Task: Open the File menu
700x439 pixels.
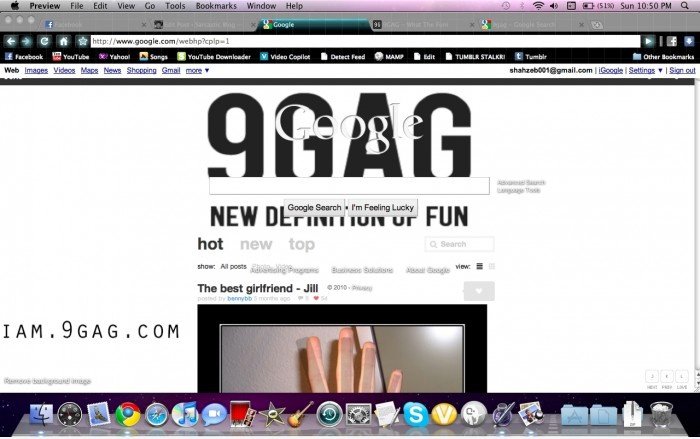Action: point(77,6)
